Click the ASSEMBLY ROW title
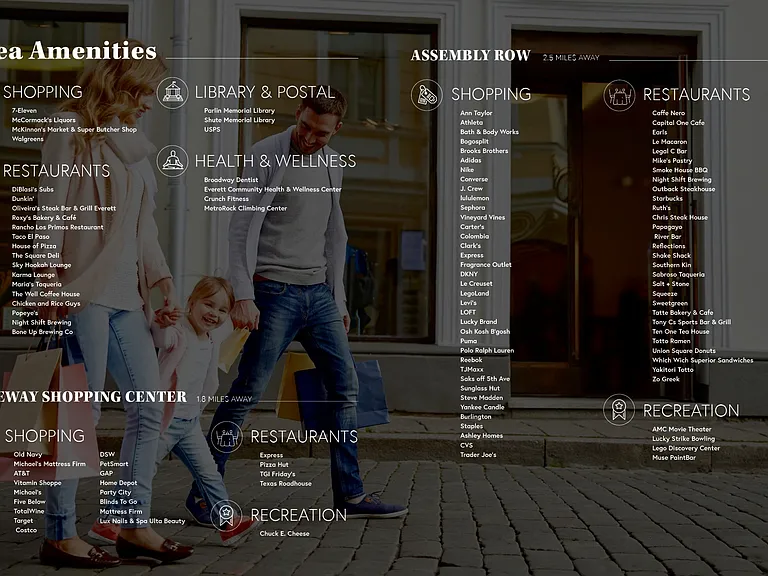768x576 pixels. [471, 55]
